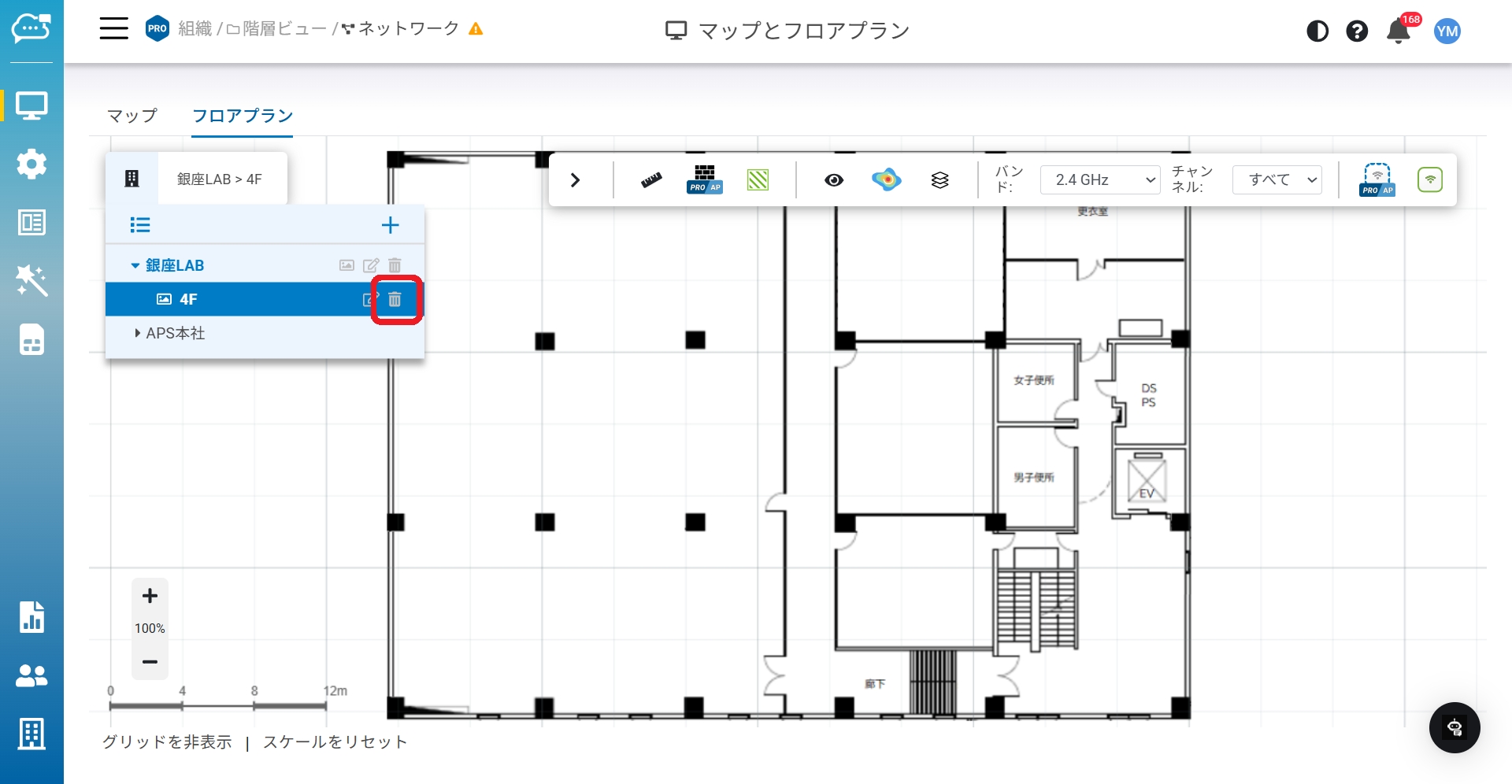Toggle the green Wi-Fi client icon
The image size is (1512, 784).
(x=1430, y=180)
